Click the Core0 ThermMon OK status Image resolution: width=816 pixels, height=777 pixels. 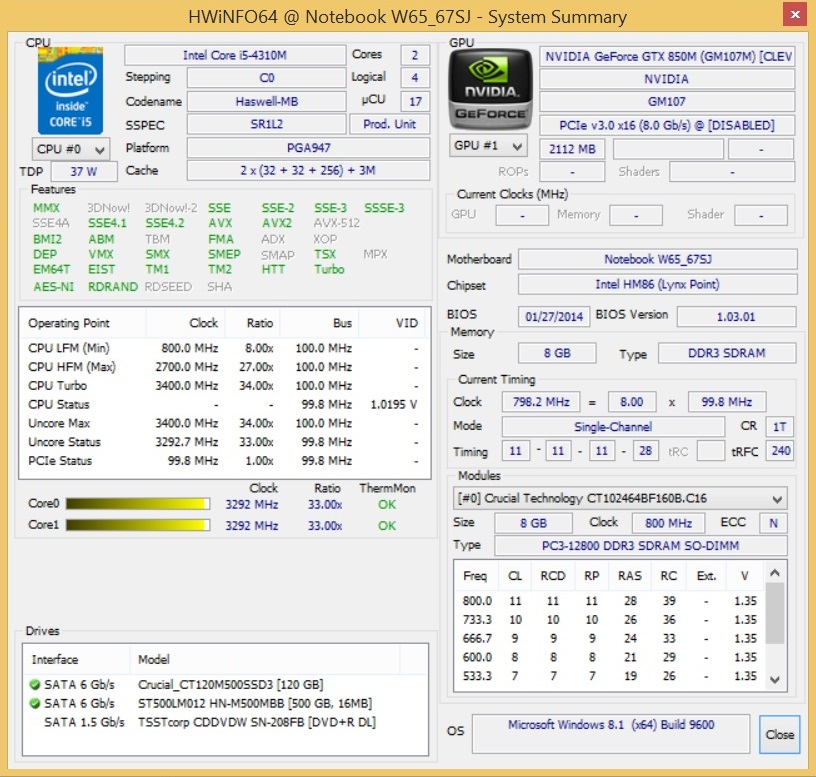(387, 504)
